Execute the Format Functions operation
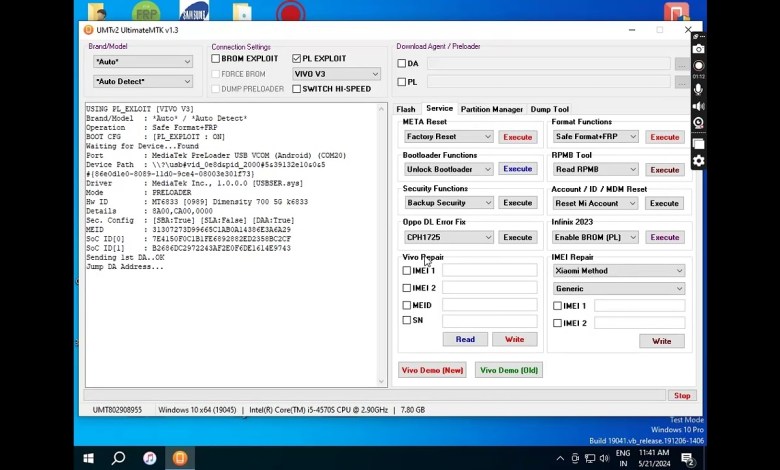The height and width of the screenshot is (470, 780). tap(665, 137)
